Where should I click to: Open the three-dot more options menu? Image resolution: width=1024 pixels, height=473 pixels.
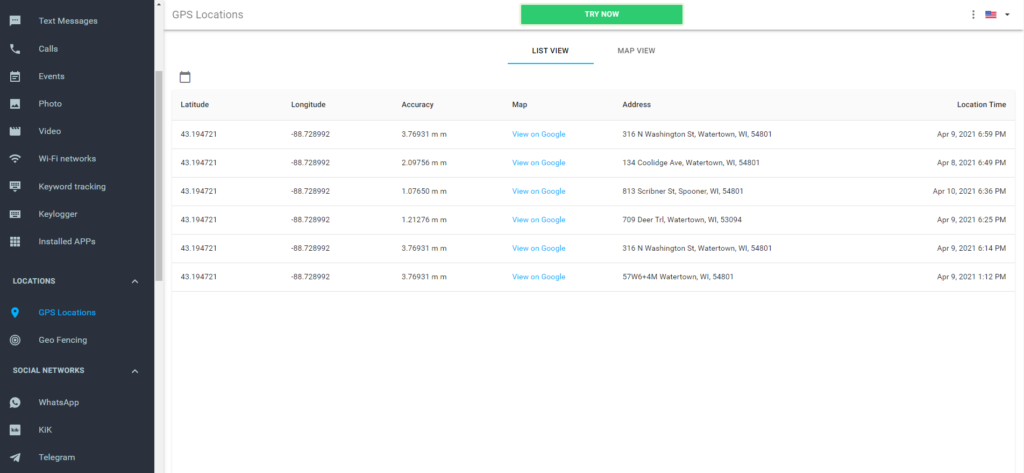click(x=973, y=14)
